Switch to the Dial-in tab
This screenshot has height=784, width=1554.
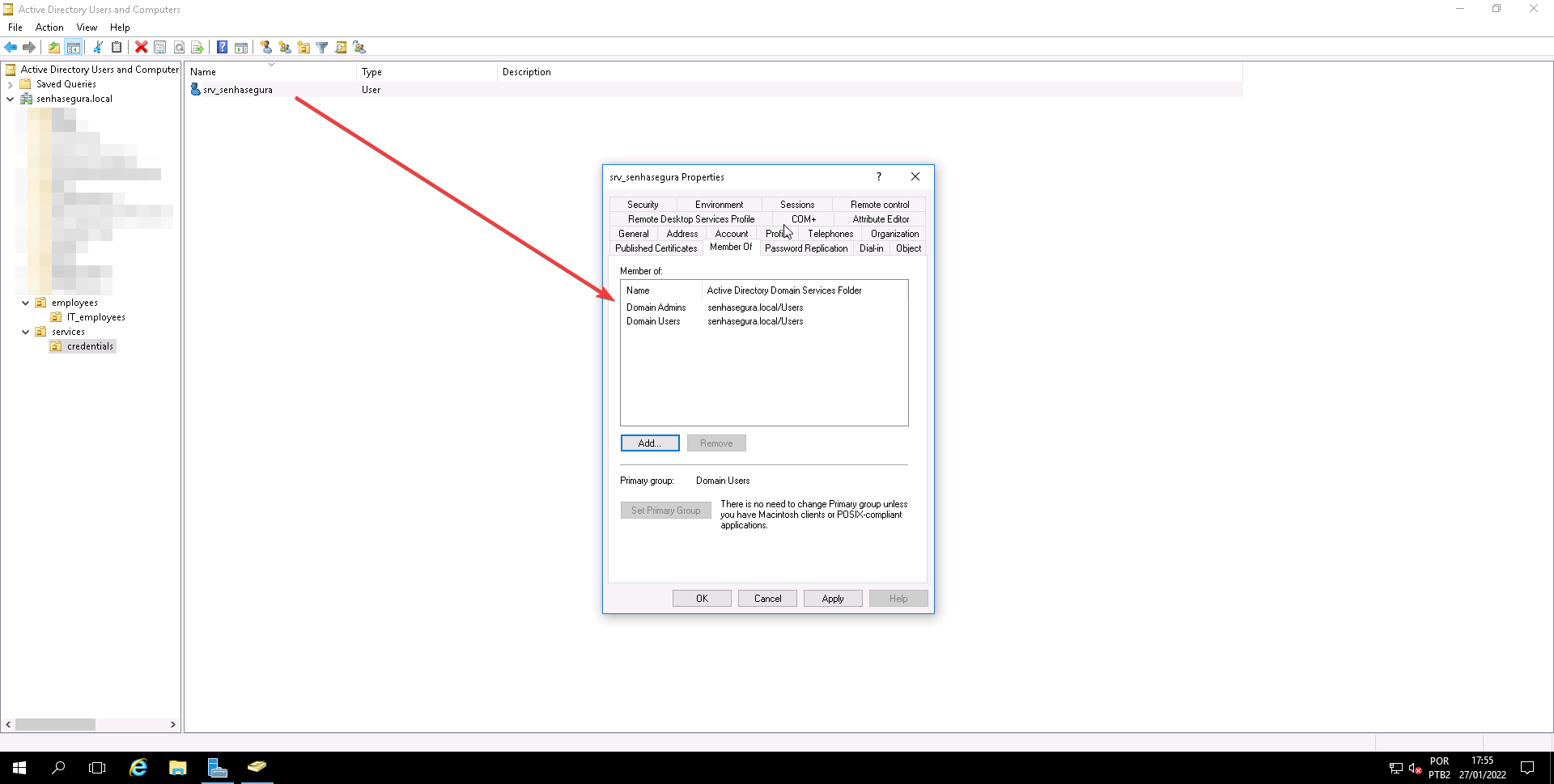[871, 248]
